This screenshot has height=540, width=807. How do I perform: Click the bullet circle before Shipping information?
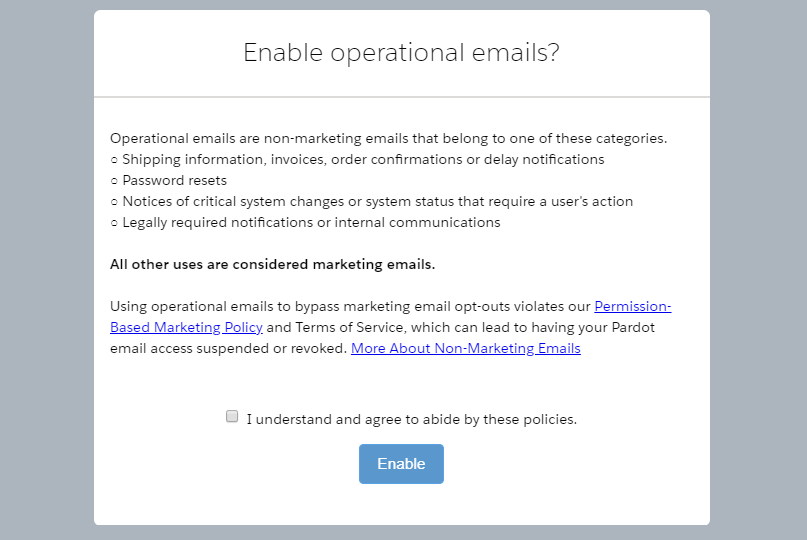(114, 160)
